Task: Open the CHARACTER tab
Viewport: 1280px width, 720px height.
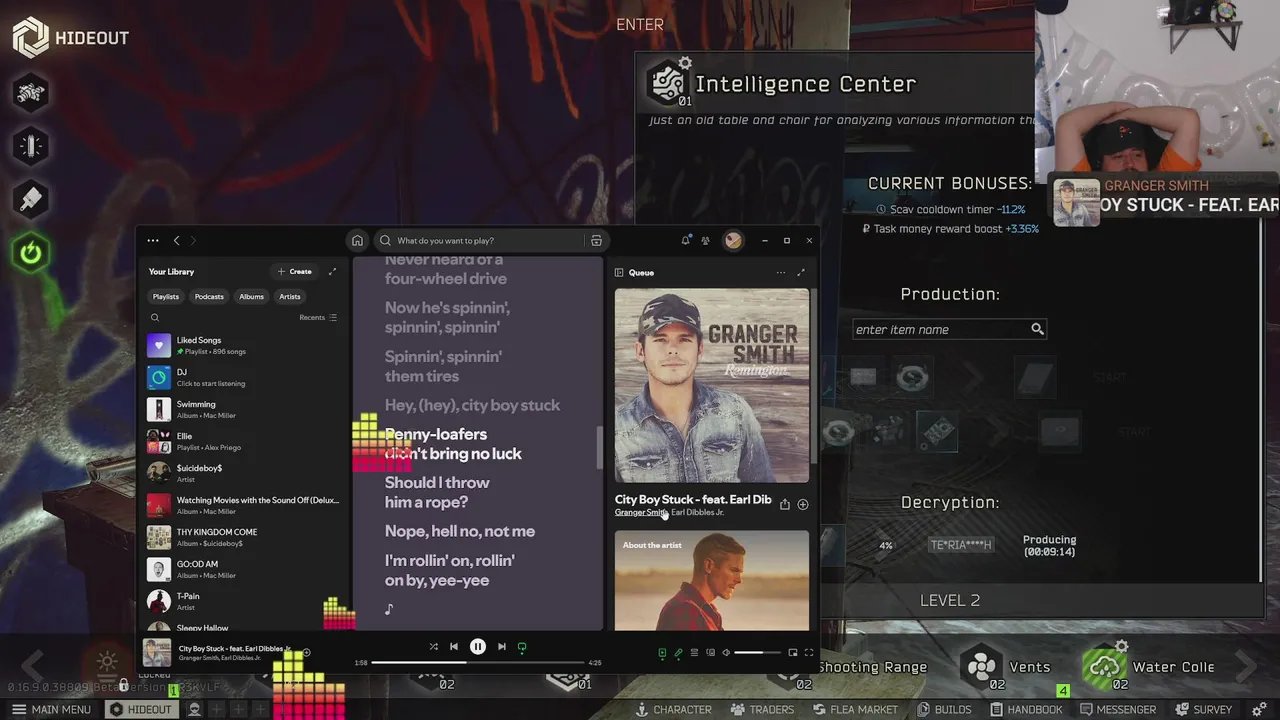Action: [673, 709]
